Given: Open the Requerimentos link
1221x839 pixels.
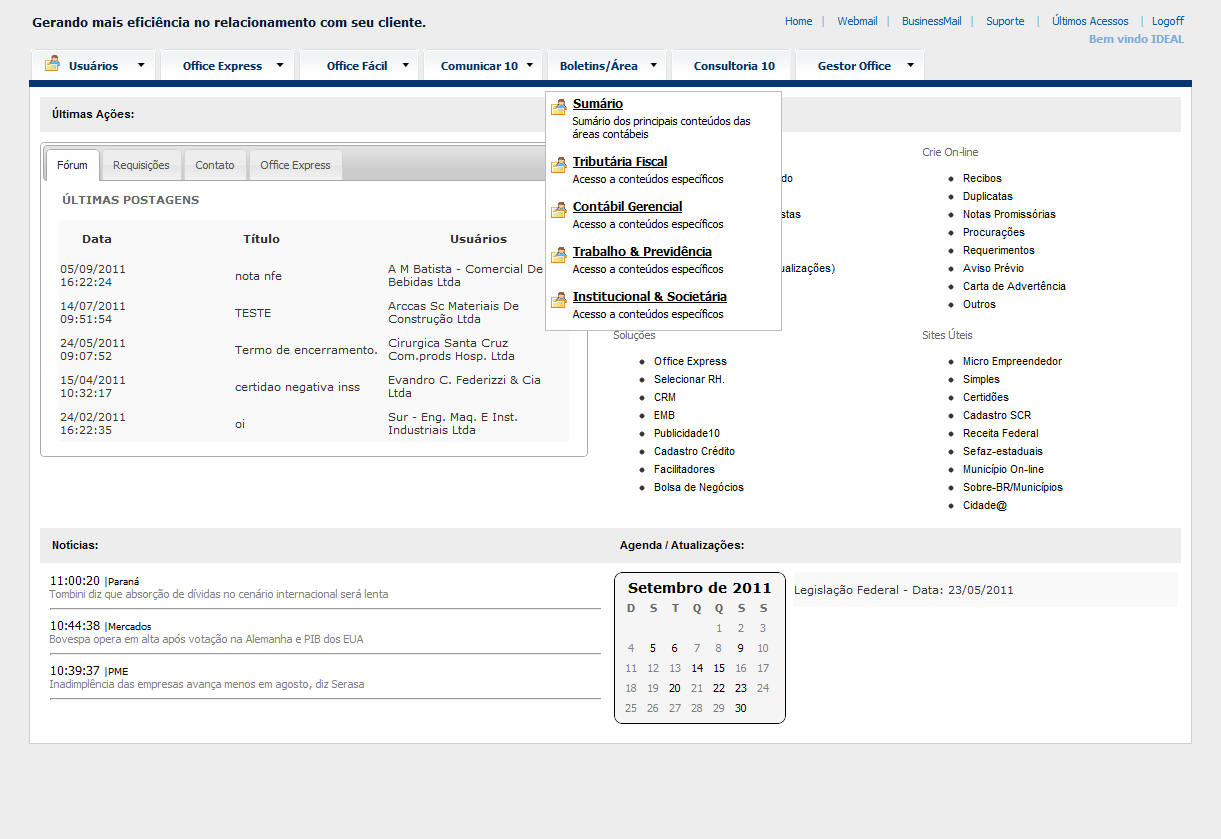Looking at the screenshot, I should point(999,250).
